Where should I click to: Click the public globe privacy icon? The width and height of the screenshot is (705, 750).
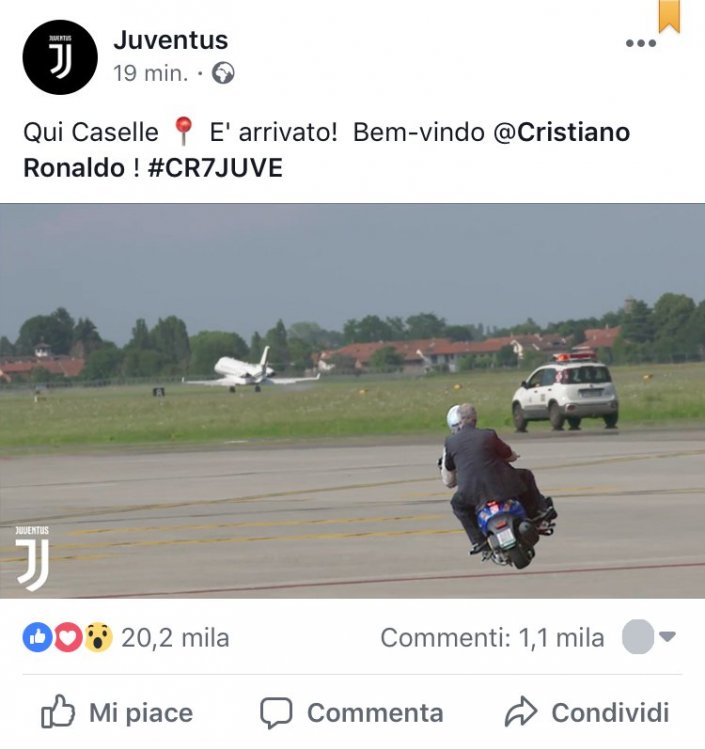[223, 73]
